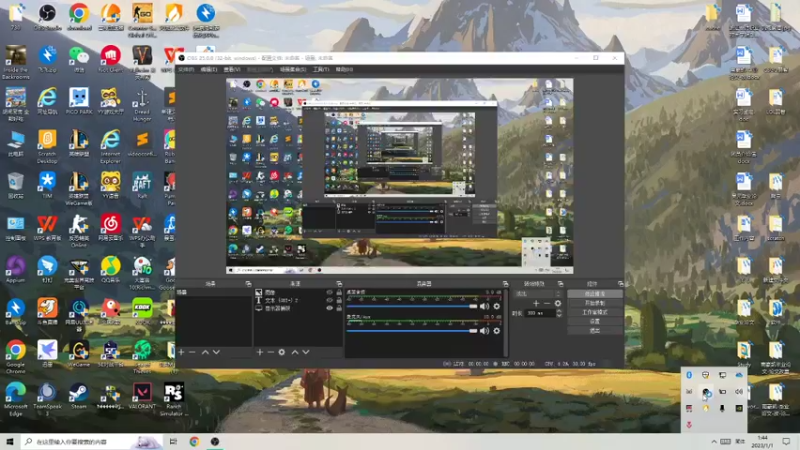Open the Tools menu in OBS

coord(321,69)
